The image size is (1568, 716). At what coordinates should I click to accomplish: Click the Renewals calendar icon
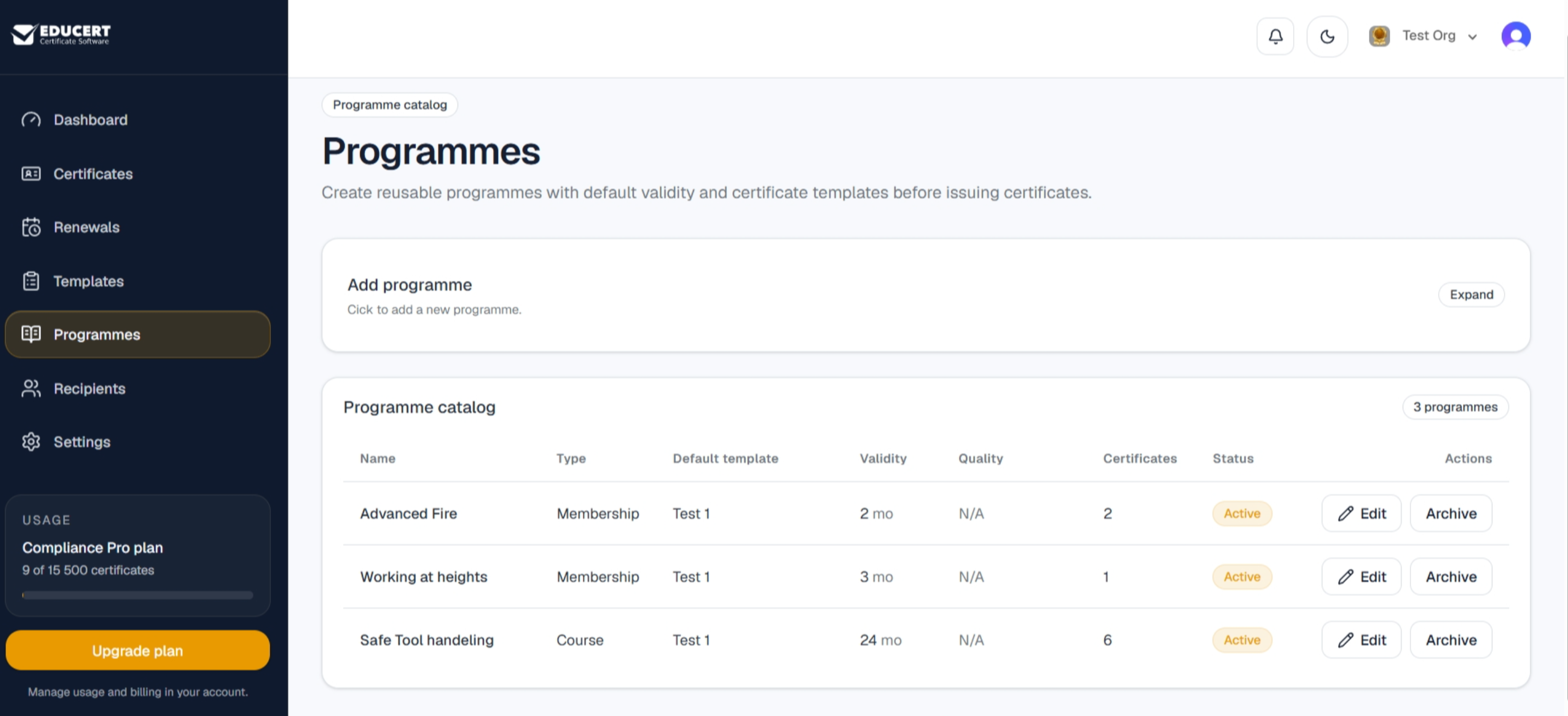click(x=31, y=227)
